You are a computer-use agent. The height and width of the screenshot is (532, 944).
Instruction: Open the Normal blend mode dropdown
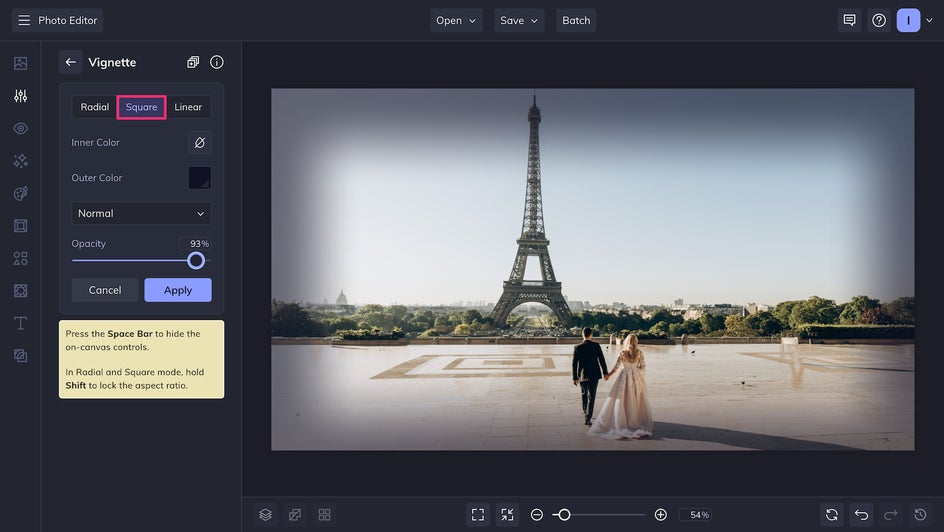click(x=141, y=214)
